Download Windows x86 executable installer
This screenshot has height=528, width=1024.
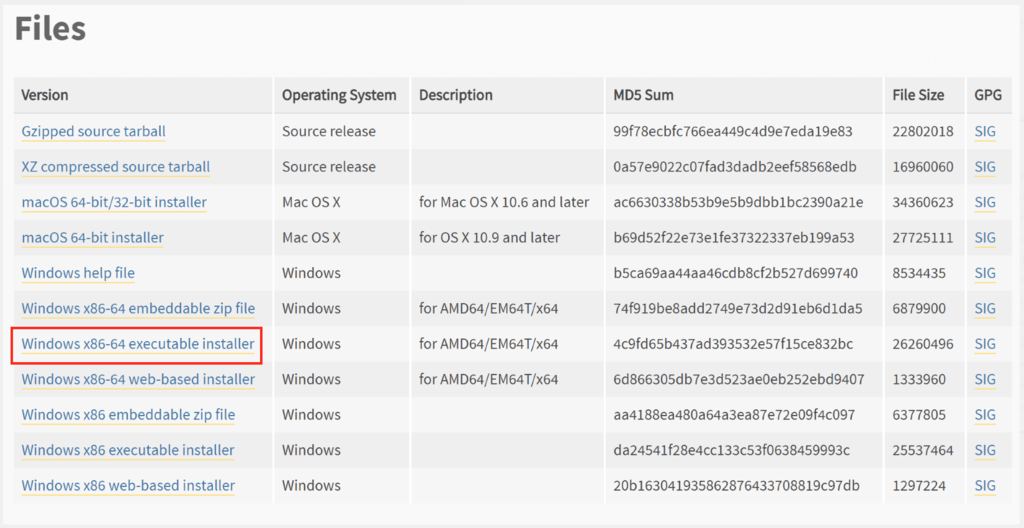tap(128, 450)
